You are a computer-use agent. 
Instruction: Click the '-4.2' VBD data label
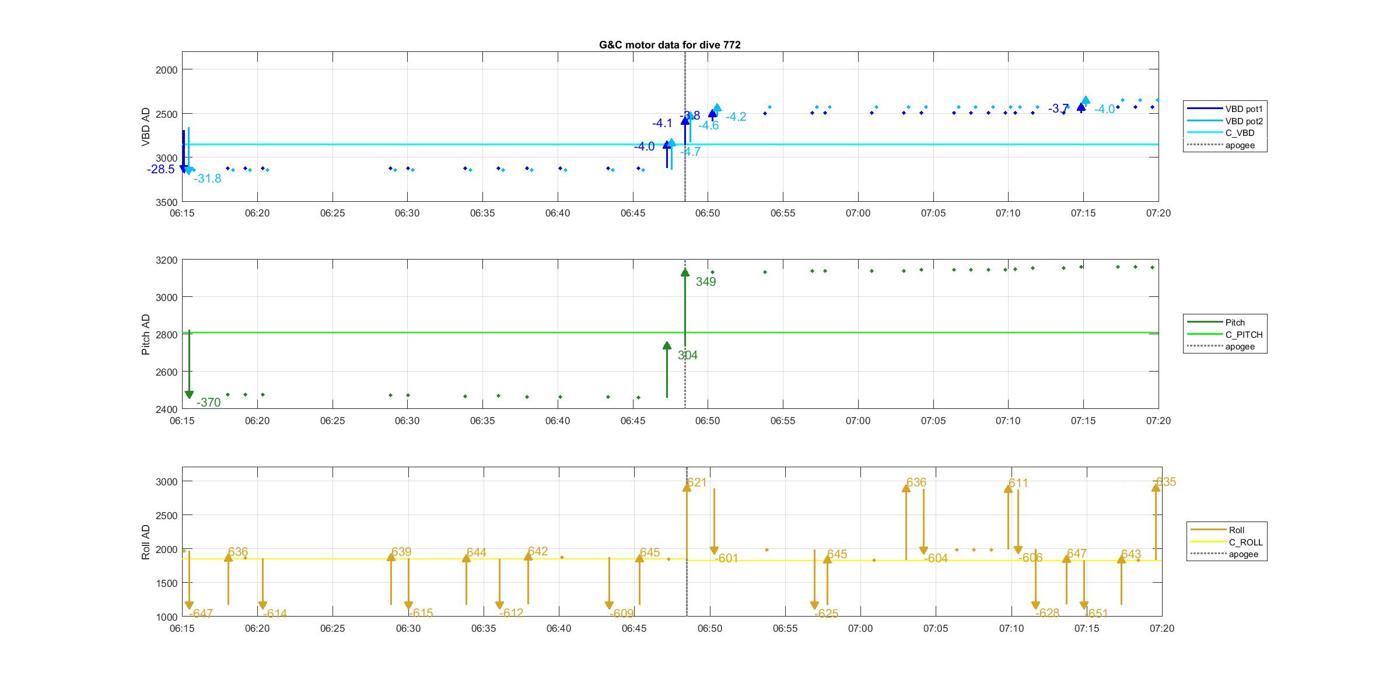click(735, 117)
